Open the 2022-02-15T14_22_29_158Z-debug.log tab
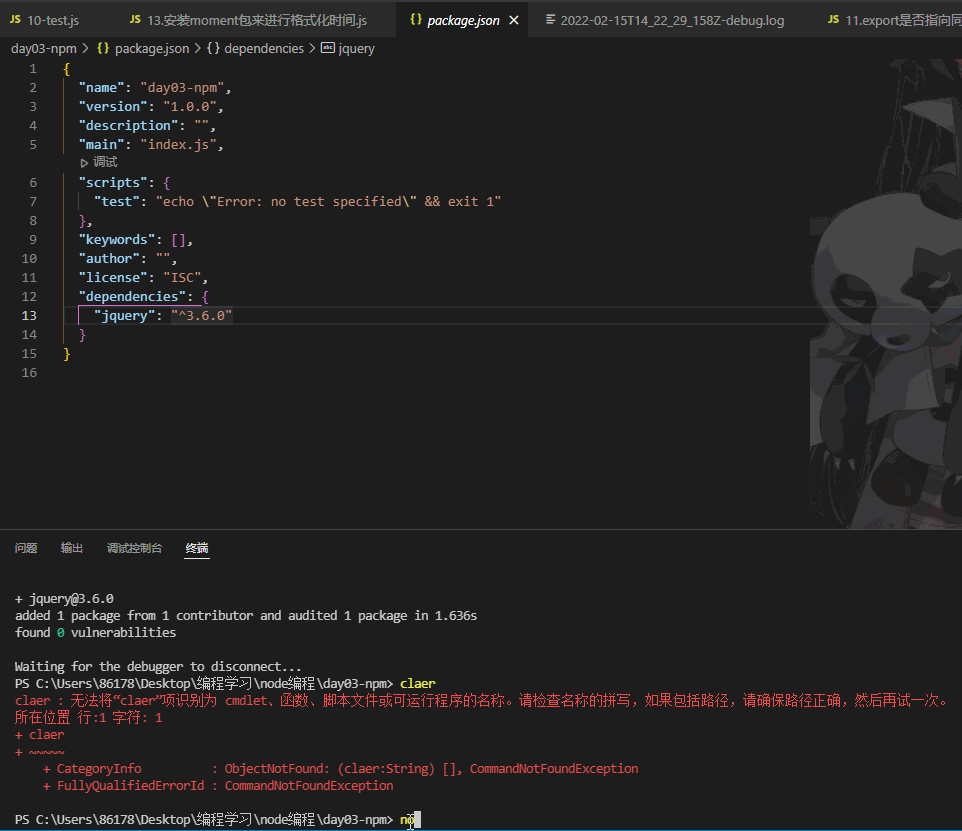Screen dimensions: 962x831 pos(665,20)
